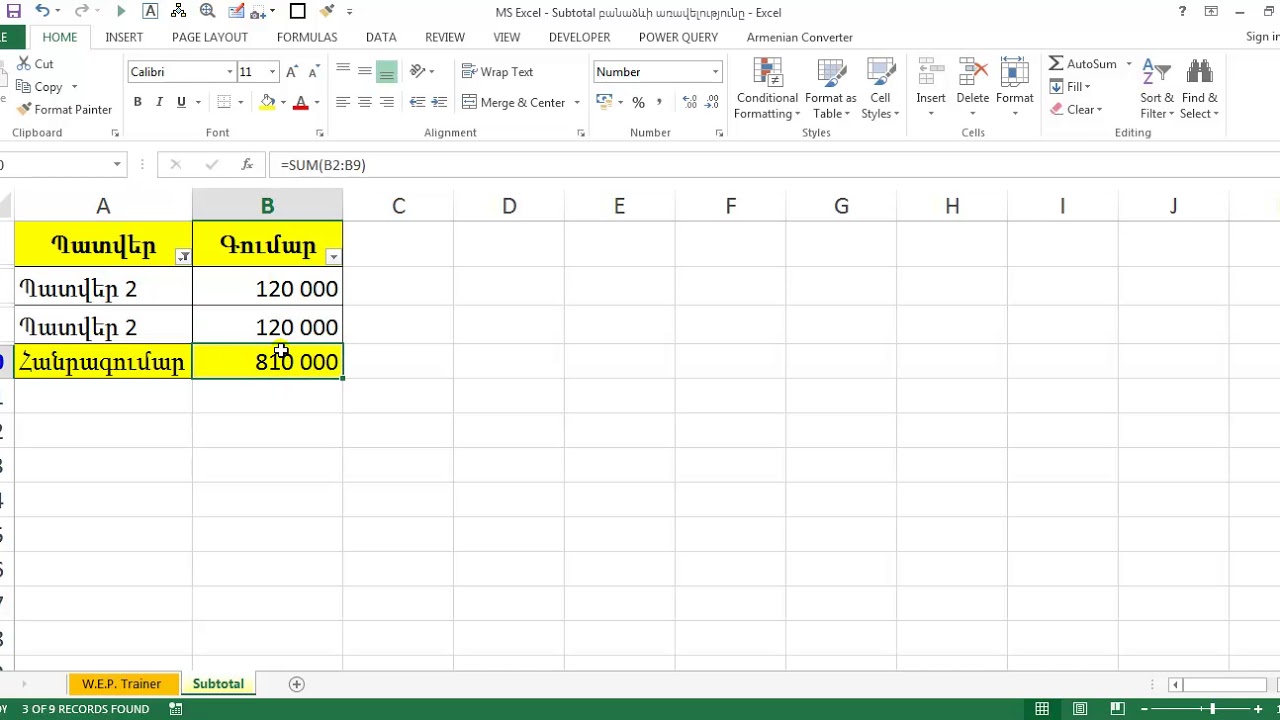The height and width of the screenshot is (720, 1280).
Task: Open the Clear menu
Action: point(1076,110)
